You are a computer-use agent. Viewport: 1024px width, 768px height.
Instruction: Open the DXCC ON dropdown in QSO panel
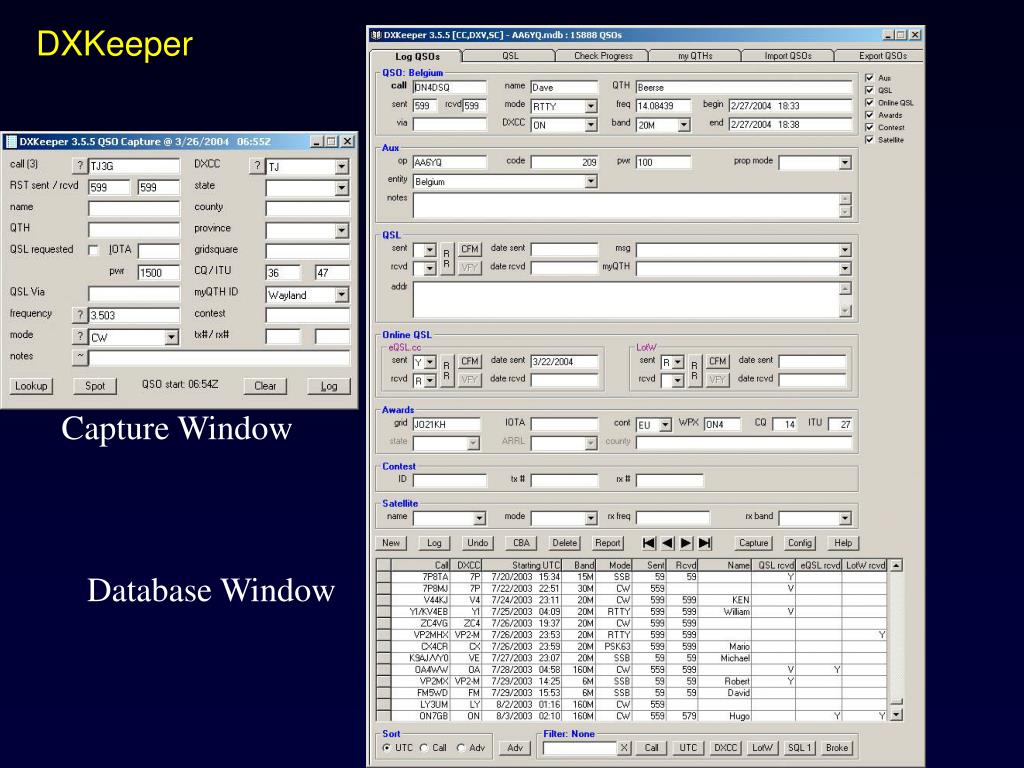point(591,125)
